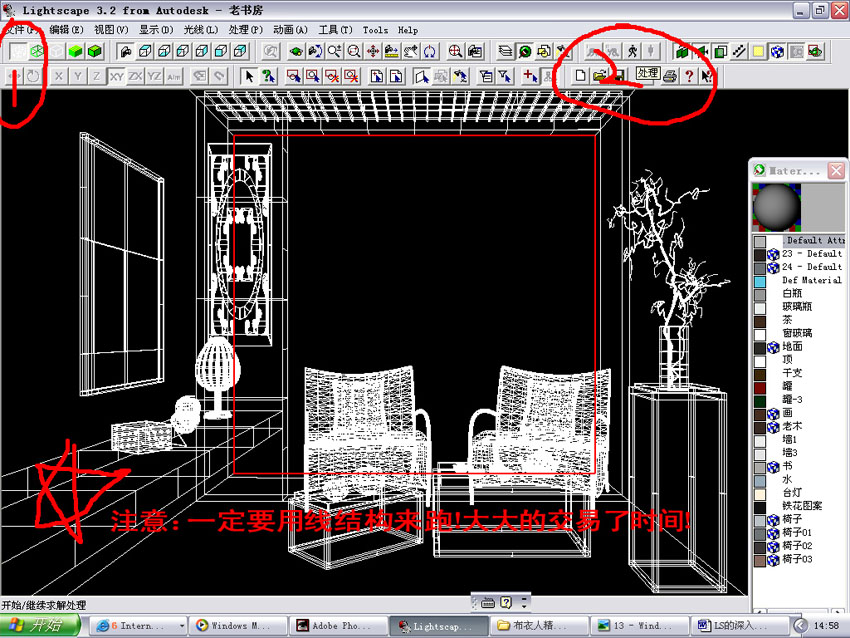Click the Zoom in magnifier icon

click(334, 51)
